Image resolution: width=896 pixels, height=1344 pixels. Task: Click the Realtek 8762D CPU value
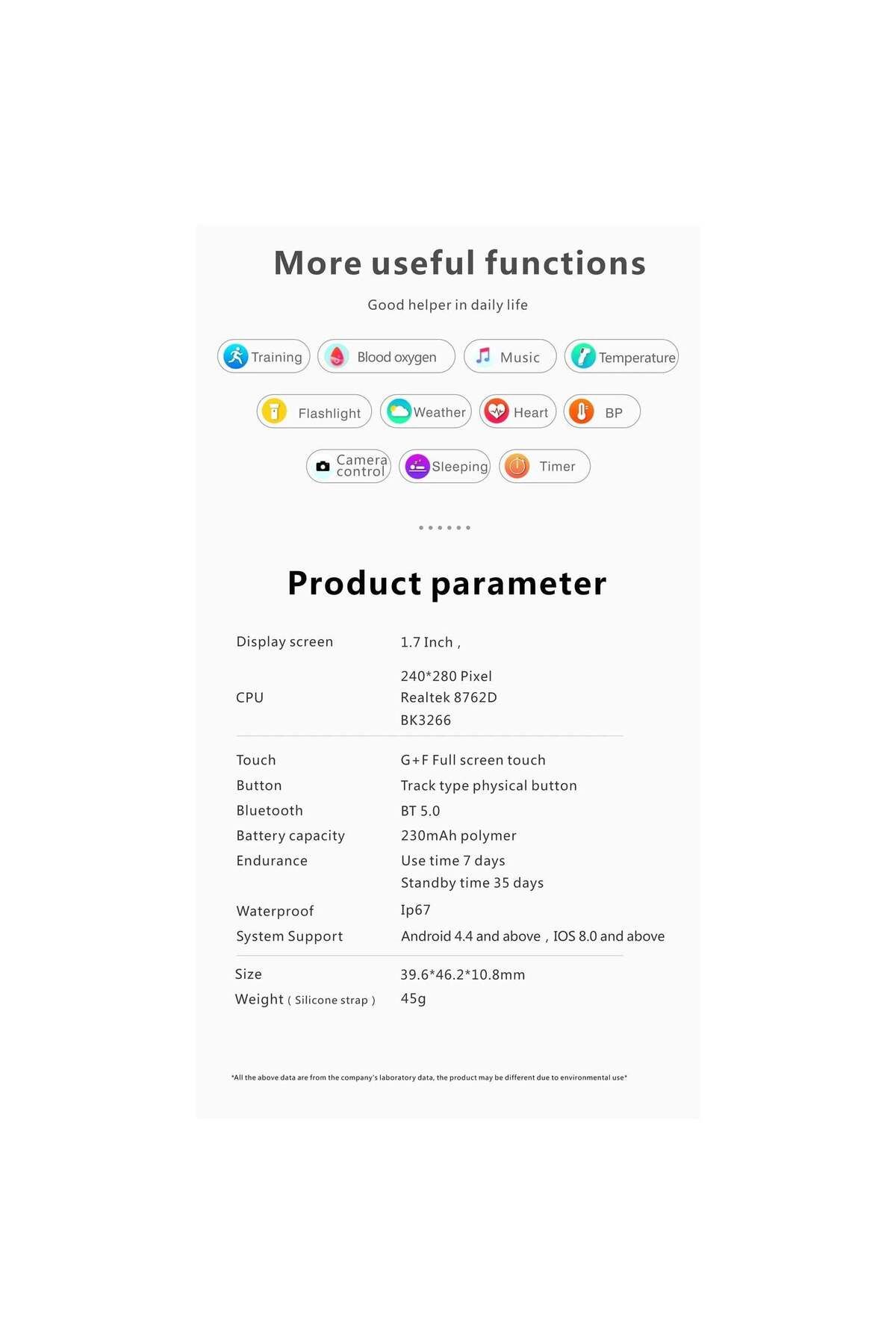pyautogui.click(x=449, y=697)
